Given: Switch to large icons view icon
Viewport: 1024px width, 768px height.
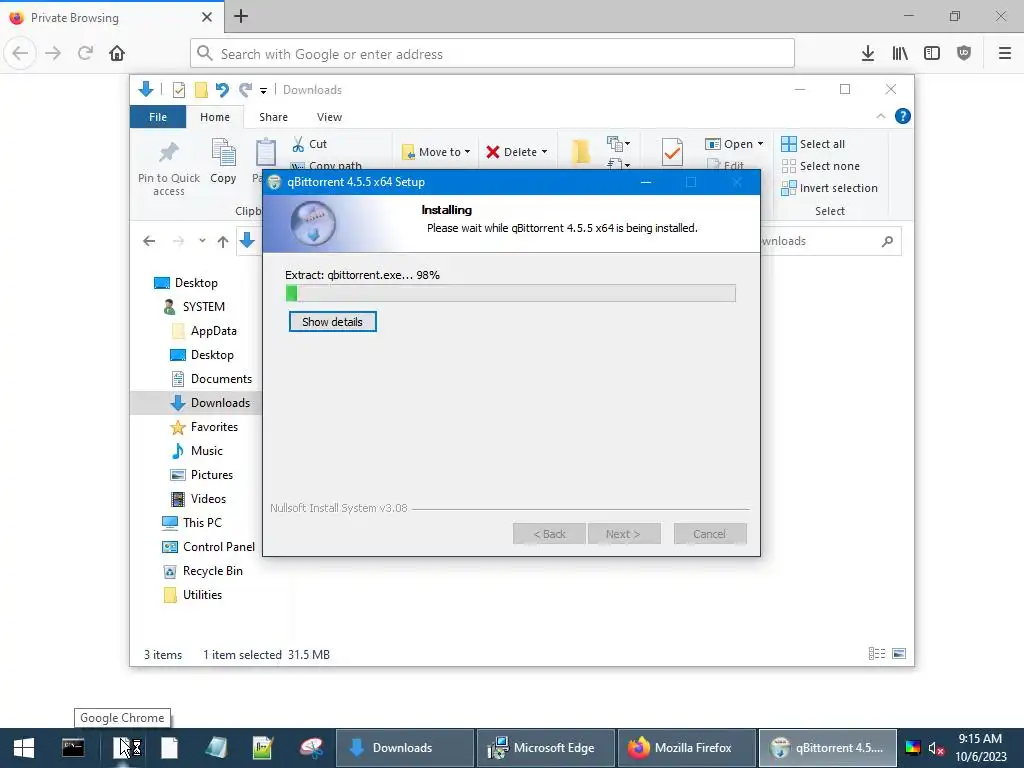Looking at the screenshot, I should [x=899, y=654].
